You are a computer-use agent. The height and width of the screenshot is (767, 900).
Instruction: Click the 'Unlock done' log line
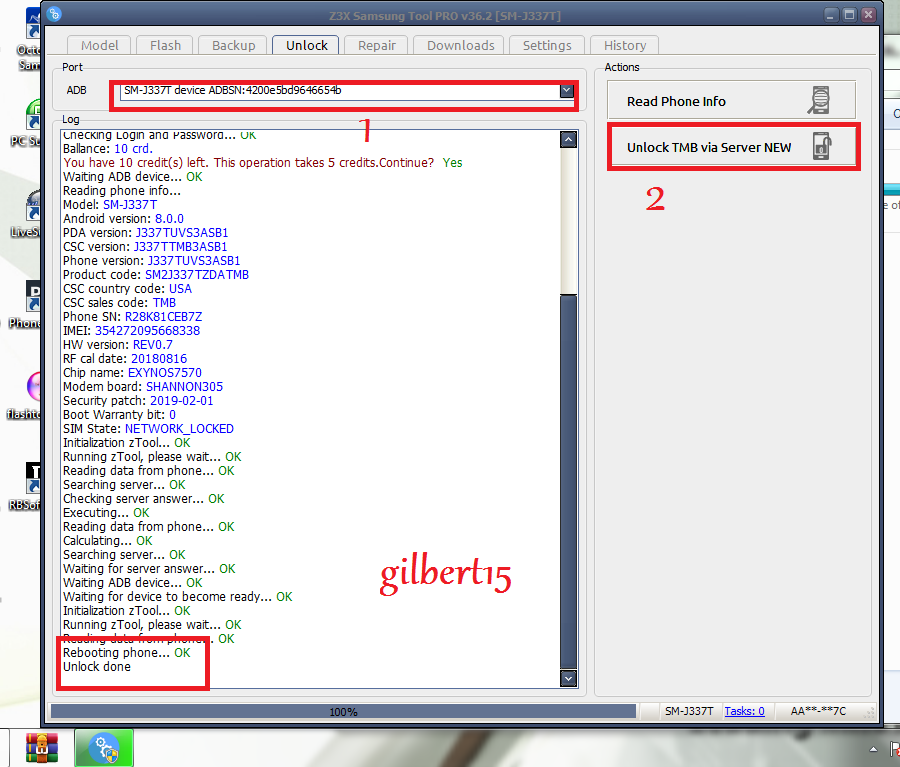[97, 667]
